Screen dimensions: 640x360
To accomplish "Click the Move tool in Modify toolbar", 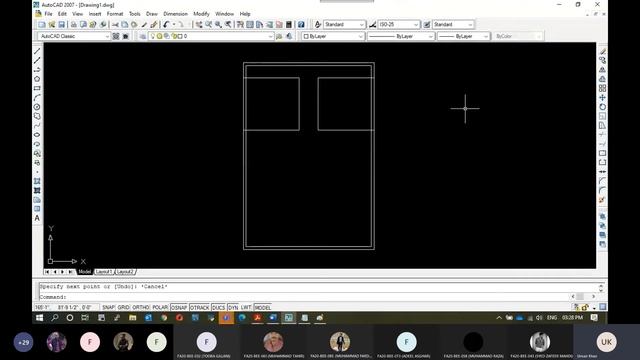I will tap(602, 98).
